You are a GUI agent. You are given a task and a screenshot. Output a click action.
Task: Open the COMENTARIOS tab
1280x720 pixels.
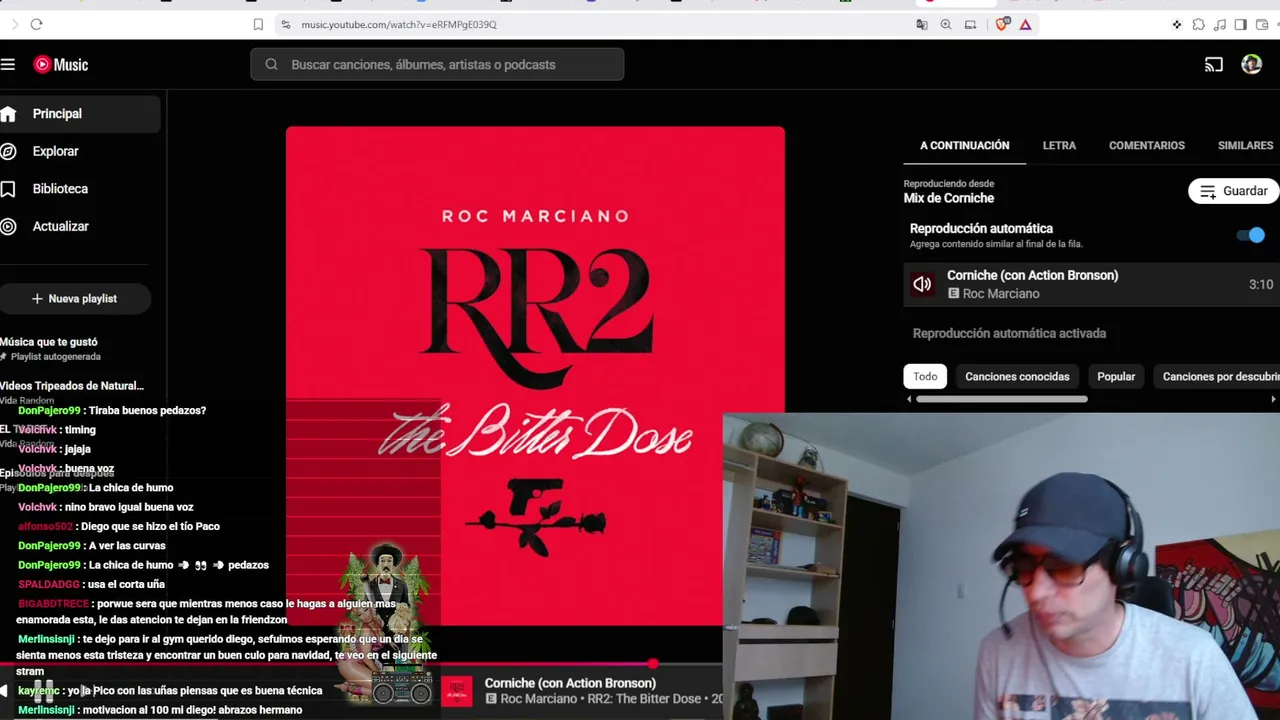(x=1147, y=145)
